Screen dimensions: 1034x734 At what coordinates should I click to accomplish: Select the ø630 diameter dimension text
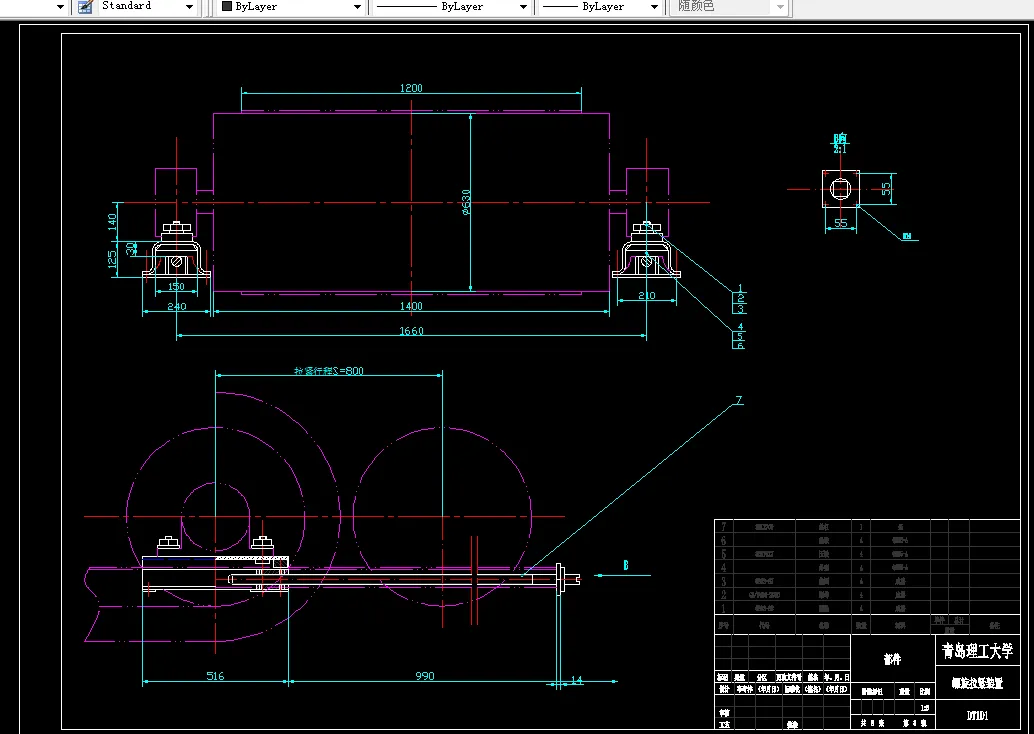[466, 202]
